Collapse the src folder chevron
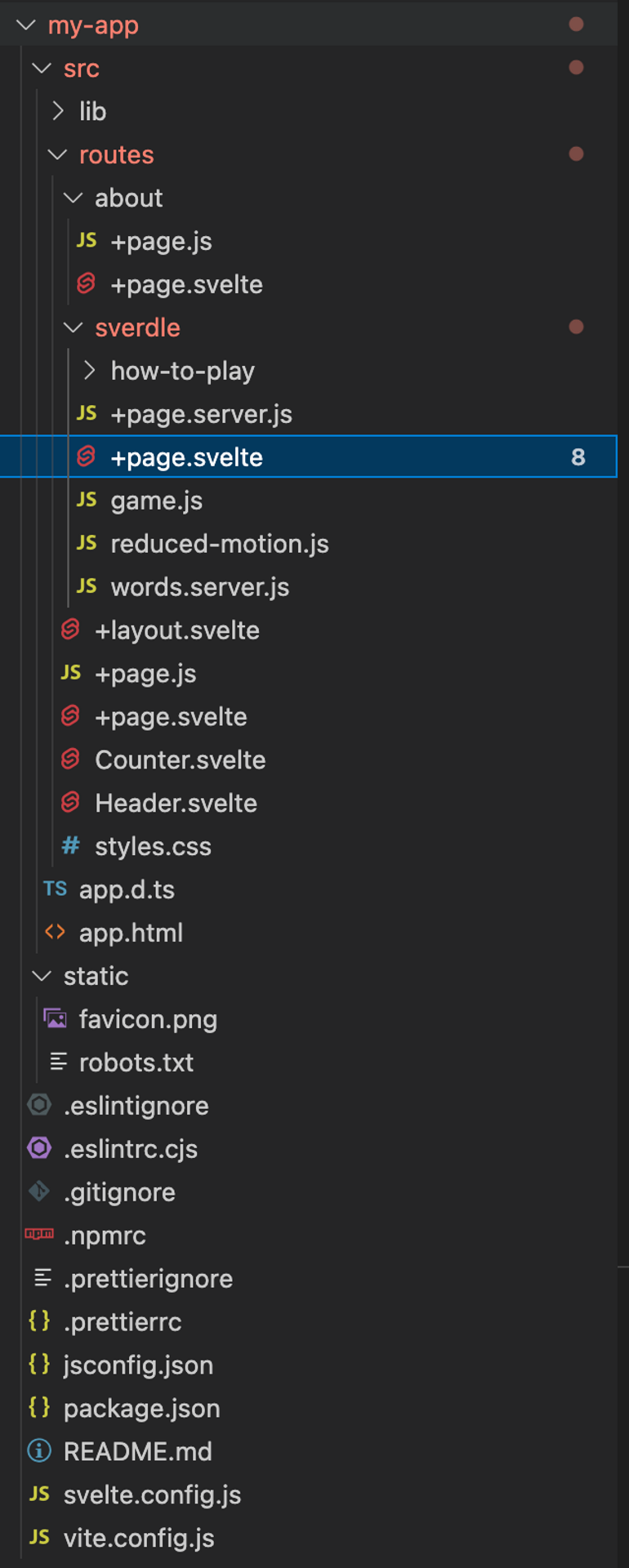 click(42, 69)
